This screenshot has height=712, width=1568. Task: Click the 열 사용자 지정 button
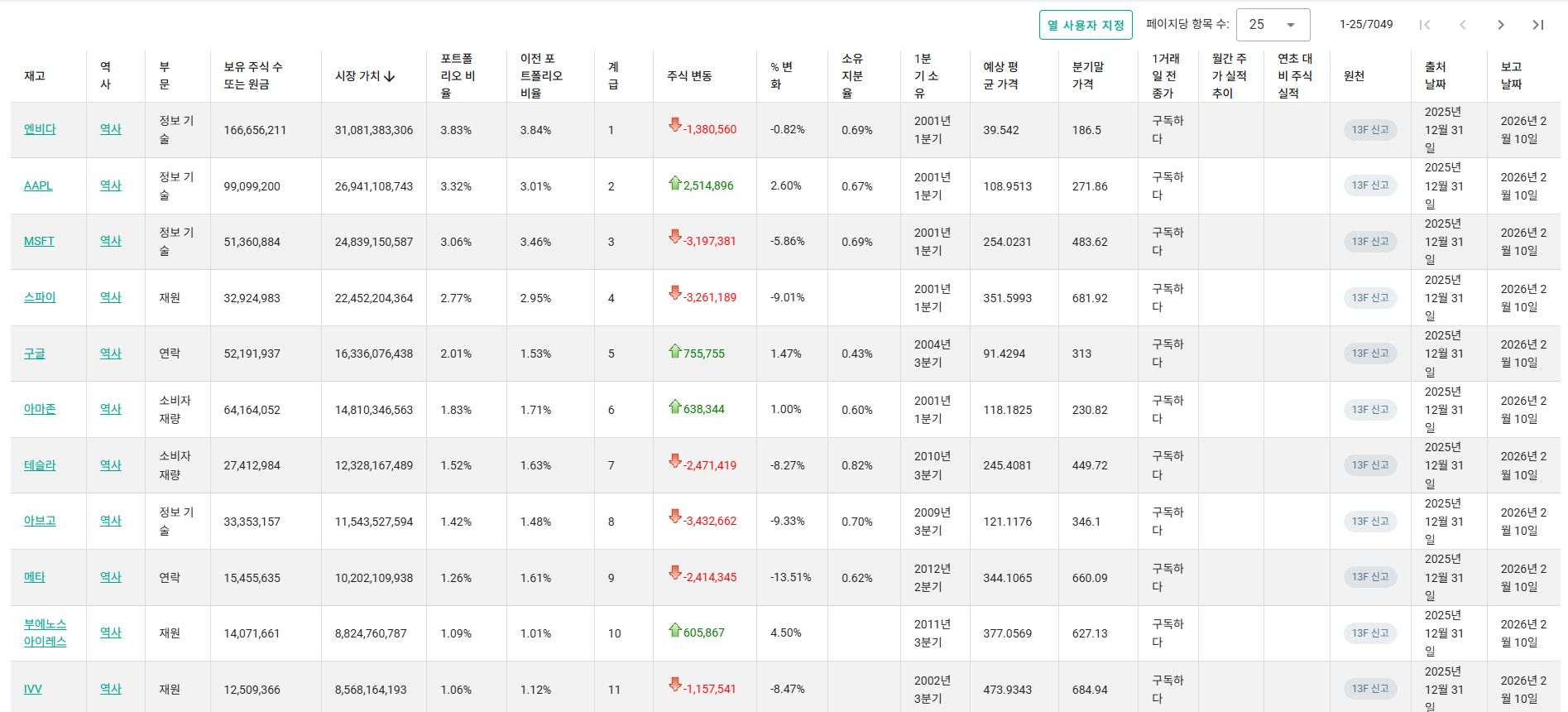click(x=1086, y=25)
